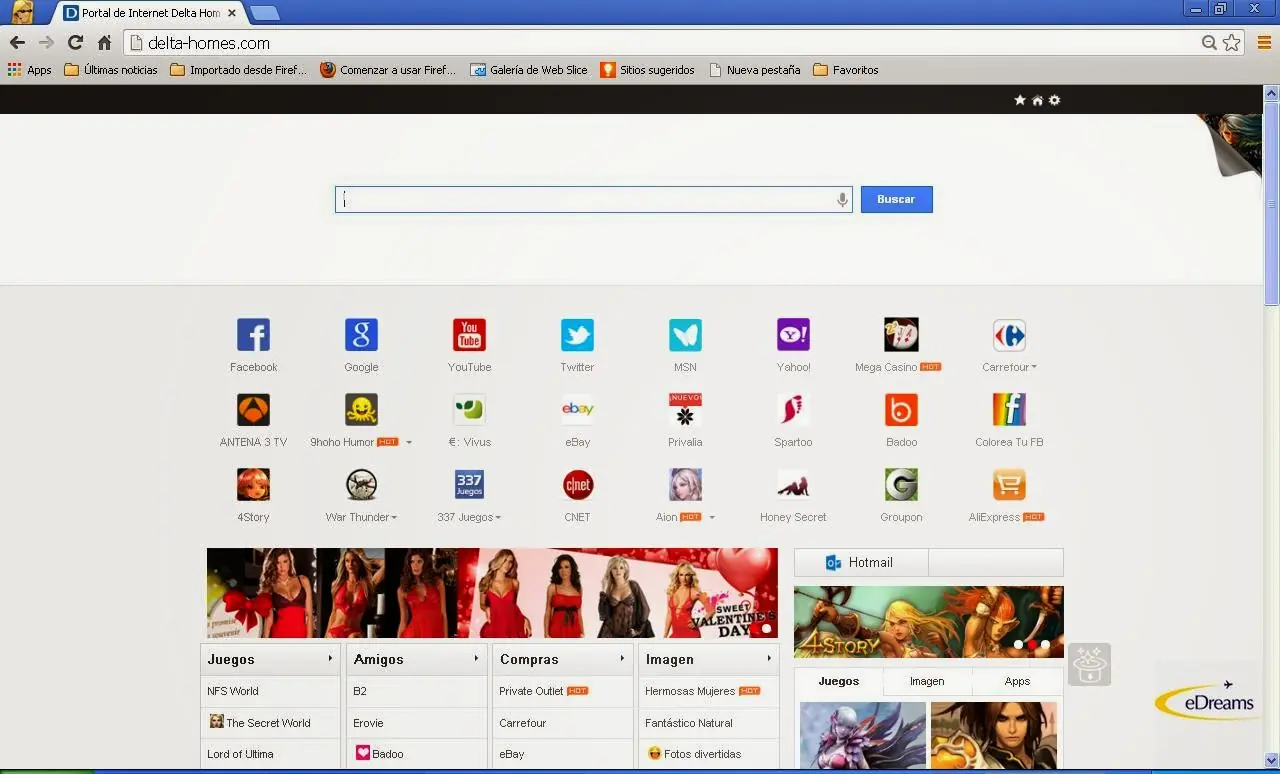
Task: Open the 337 Juegos icon
Action: point(469,484)
